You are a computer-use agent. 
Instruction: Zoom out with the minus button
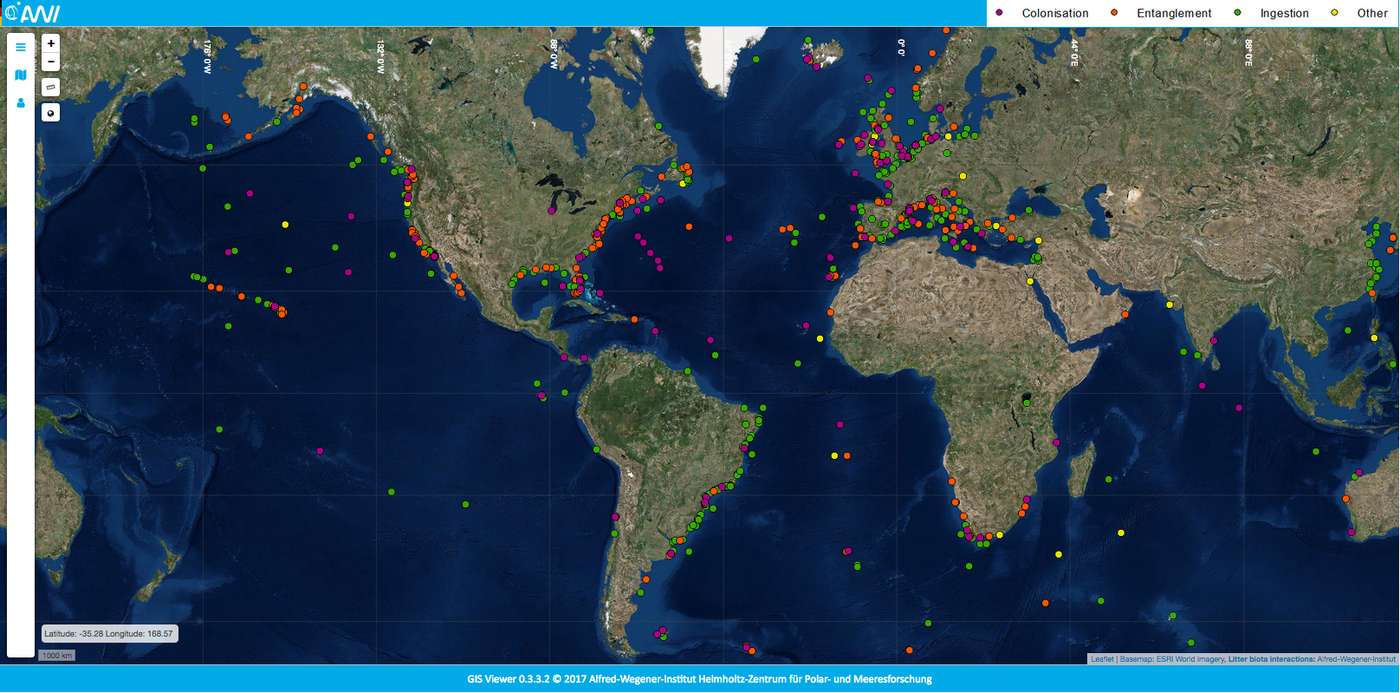(x=51, y=63)
